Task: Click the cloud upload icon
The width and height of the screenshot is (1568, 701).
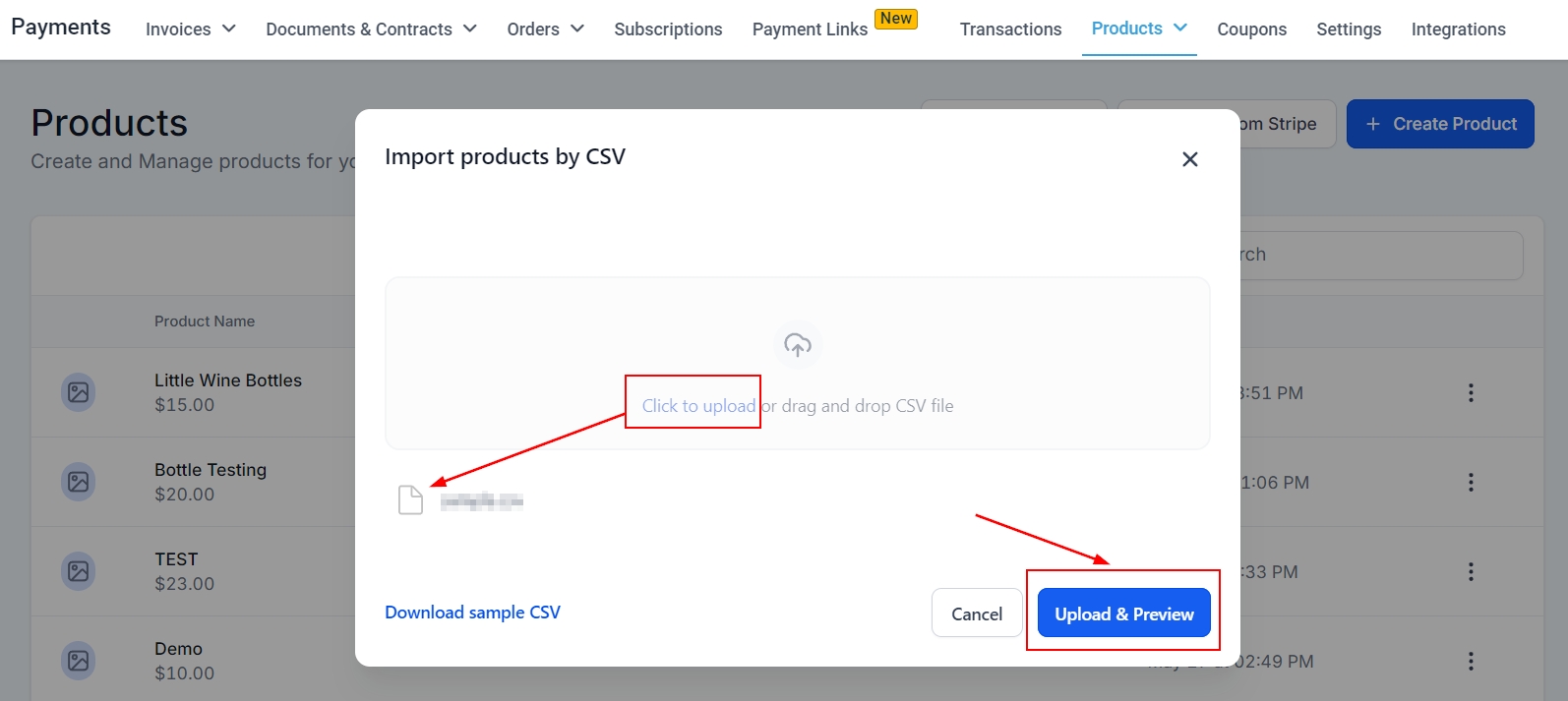Action: 798,345
